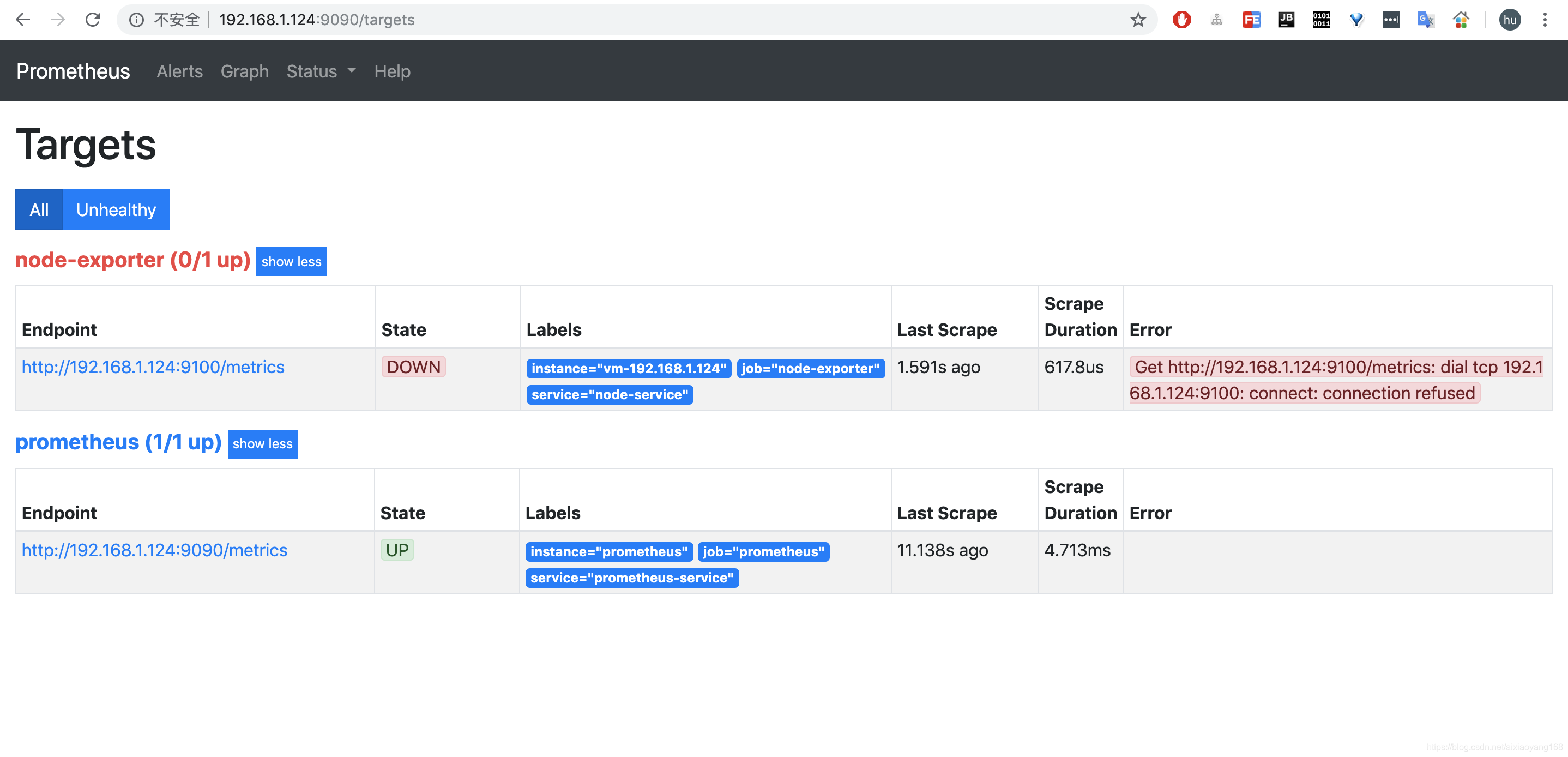The width and height of the screenshot is (1568, 757).
Task: Open the hu profile avatar
Action: pos(1510,20)
